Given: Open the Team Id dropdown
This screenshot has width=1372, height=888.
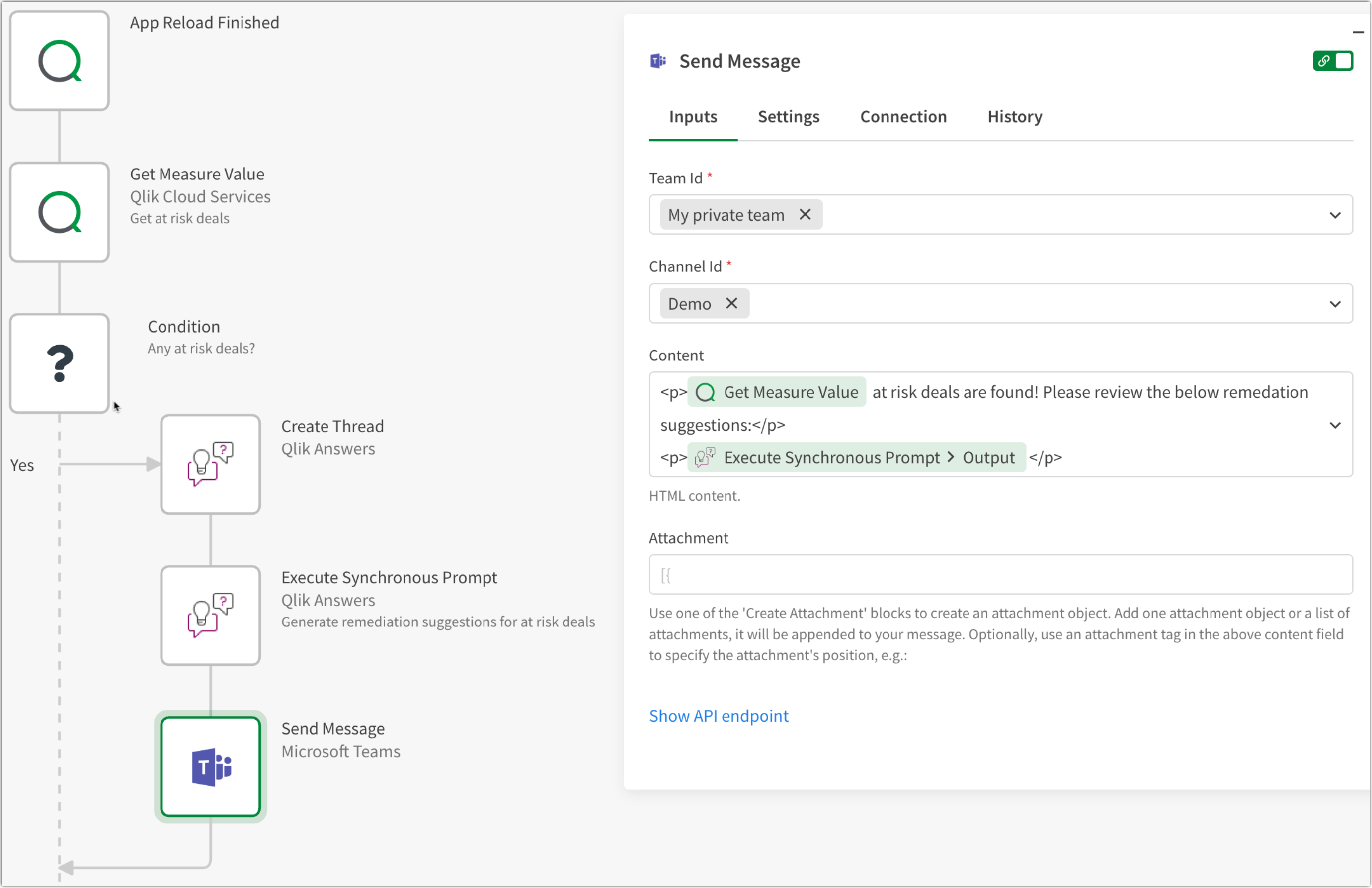Looking at the screenshot, I should 1336,215.
